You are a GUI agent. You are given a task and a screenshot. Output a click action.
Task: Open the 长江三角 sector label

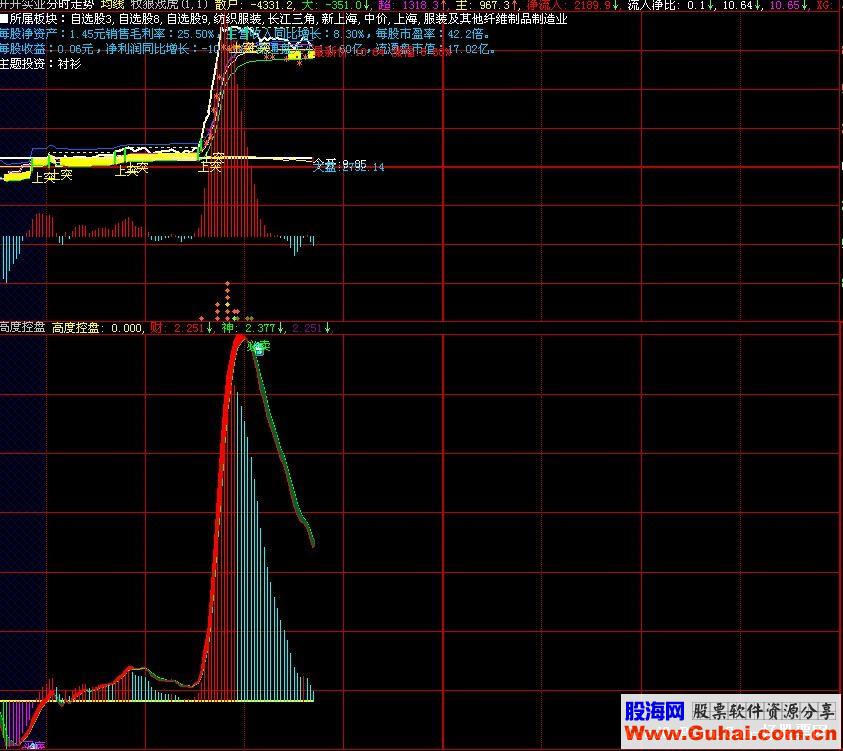coord(291,19)
